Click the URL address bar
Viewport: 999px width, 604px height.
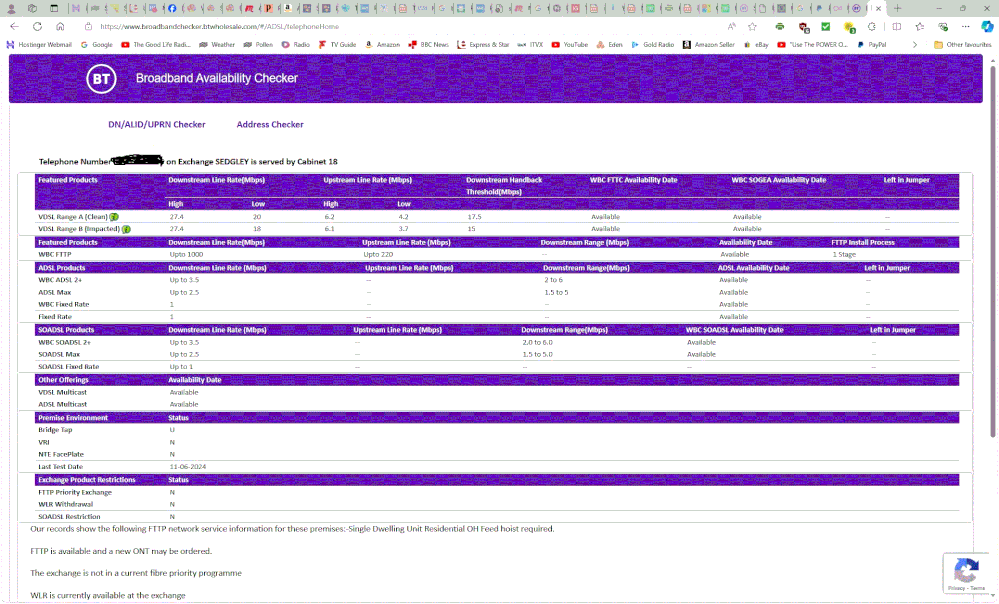point(400,27)
